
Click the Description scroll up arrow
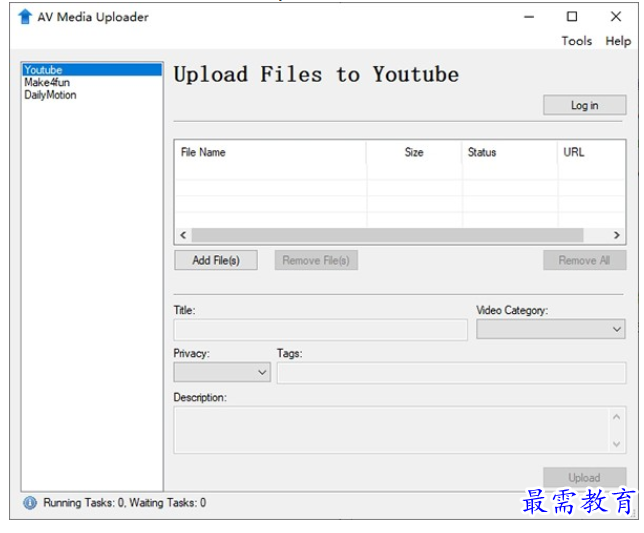(616, 417)
